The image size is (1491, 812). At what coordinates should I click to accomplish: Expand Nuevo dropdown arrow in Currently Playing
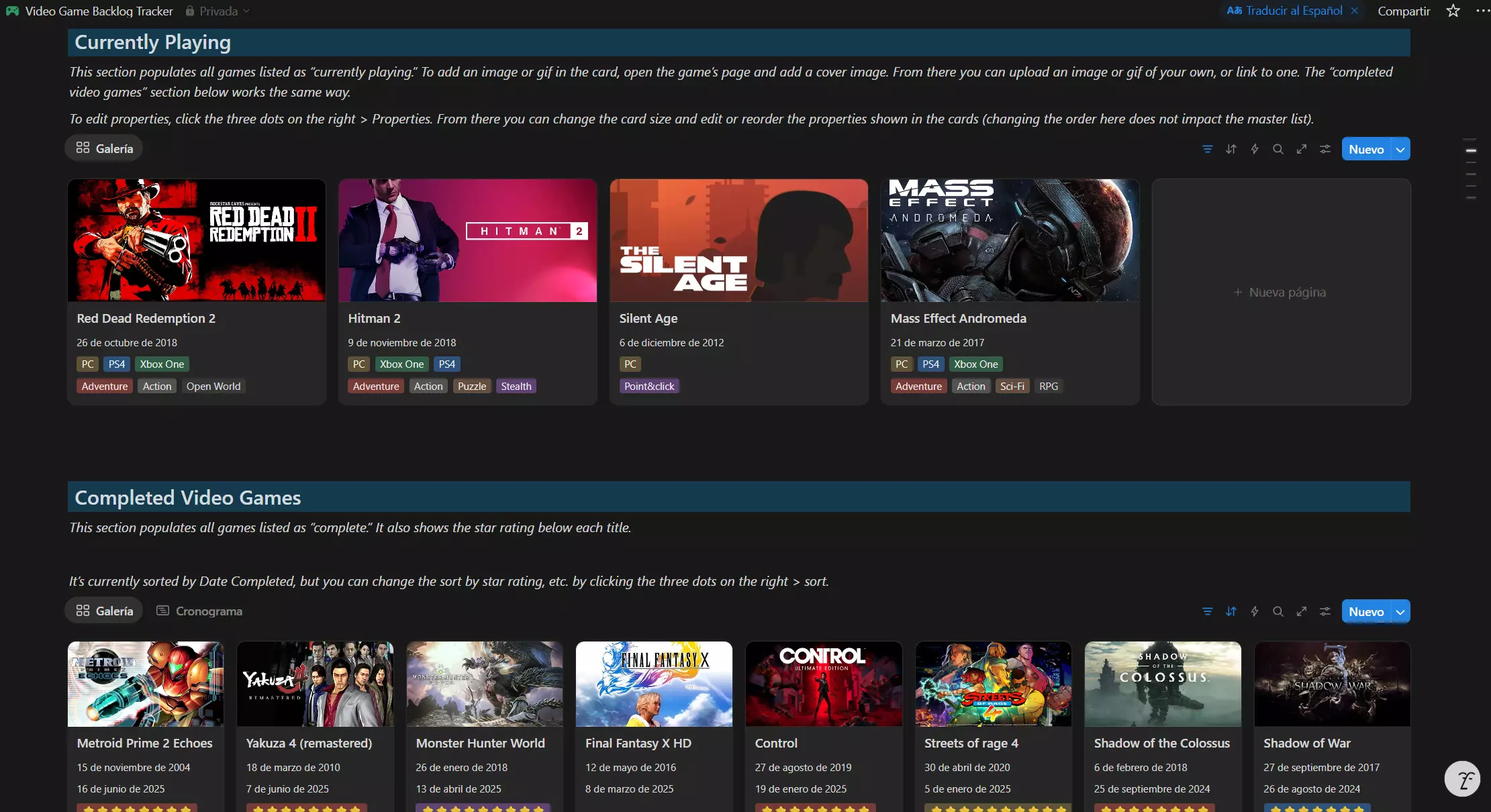pos(1400,149)
